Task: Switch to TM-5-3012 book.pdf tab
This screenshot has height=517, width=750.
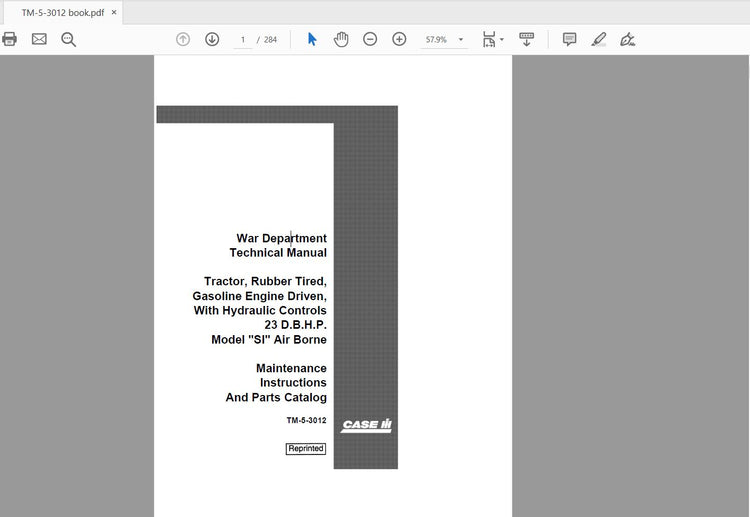Action: click(x=63, y=13)
